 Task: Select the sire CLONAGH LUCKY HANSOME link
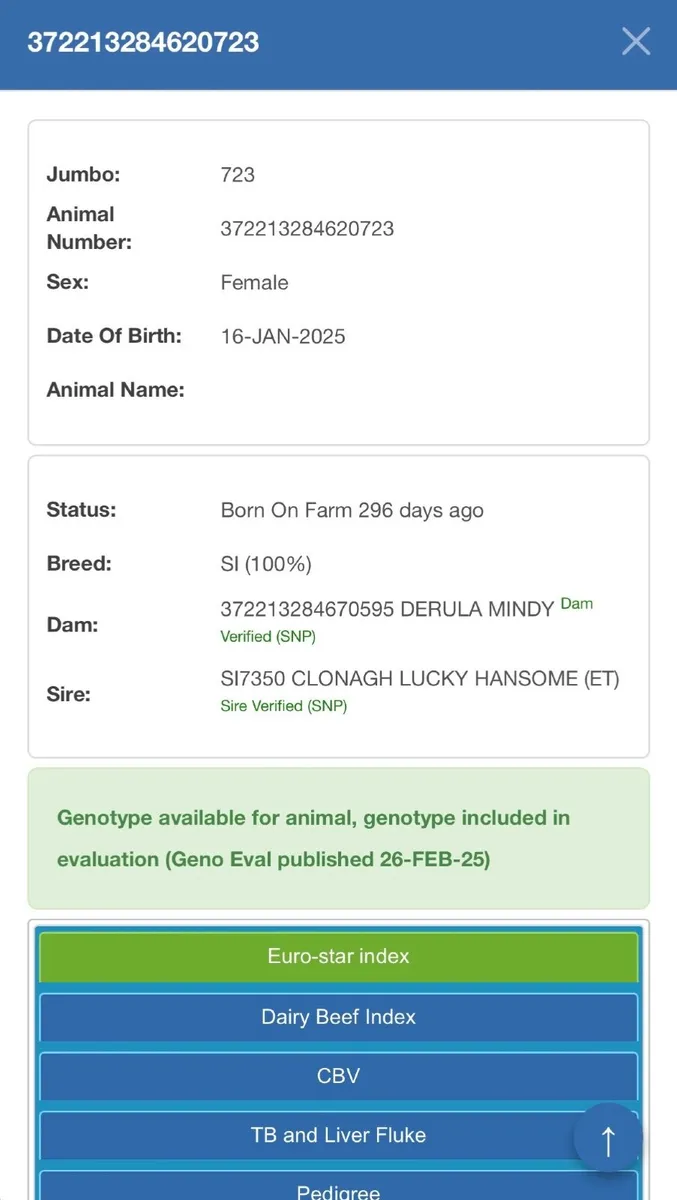point(420,678)
